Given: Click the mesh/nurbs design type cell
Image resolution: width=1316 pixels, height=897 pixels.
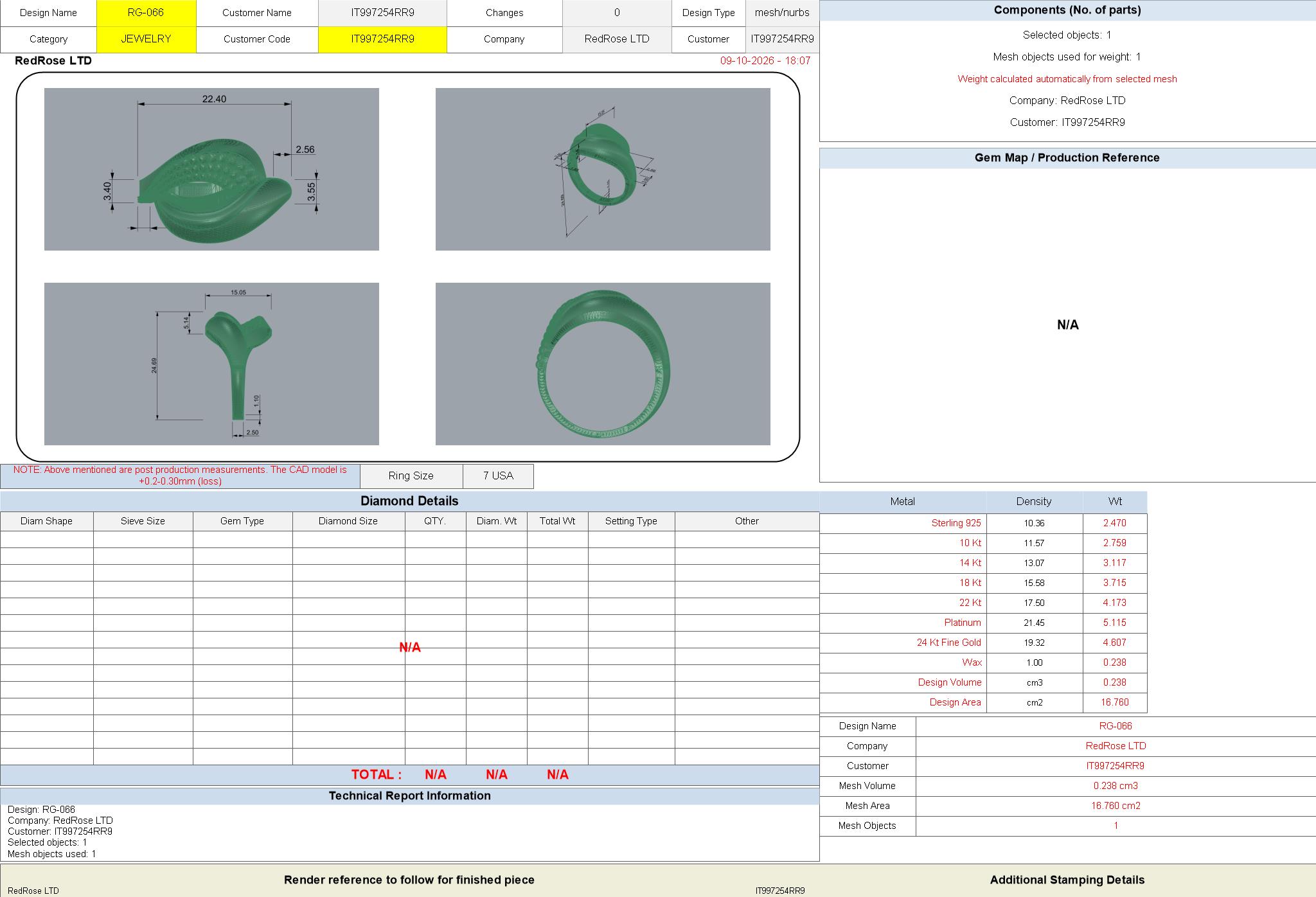Looking at the screenshot, I should point(782,13).
